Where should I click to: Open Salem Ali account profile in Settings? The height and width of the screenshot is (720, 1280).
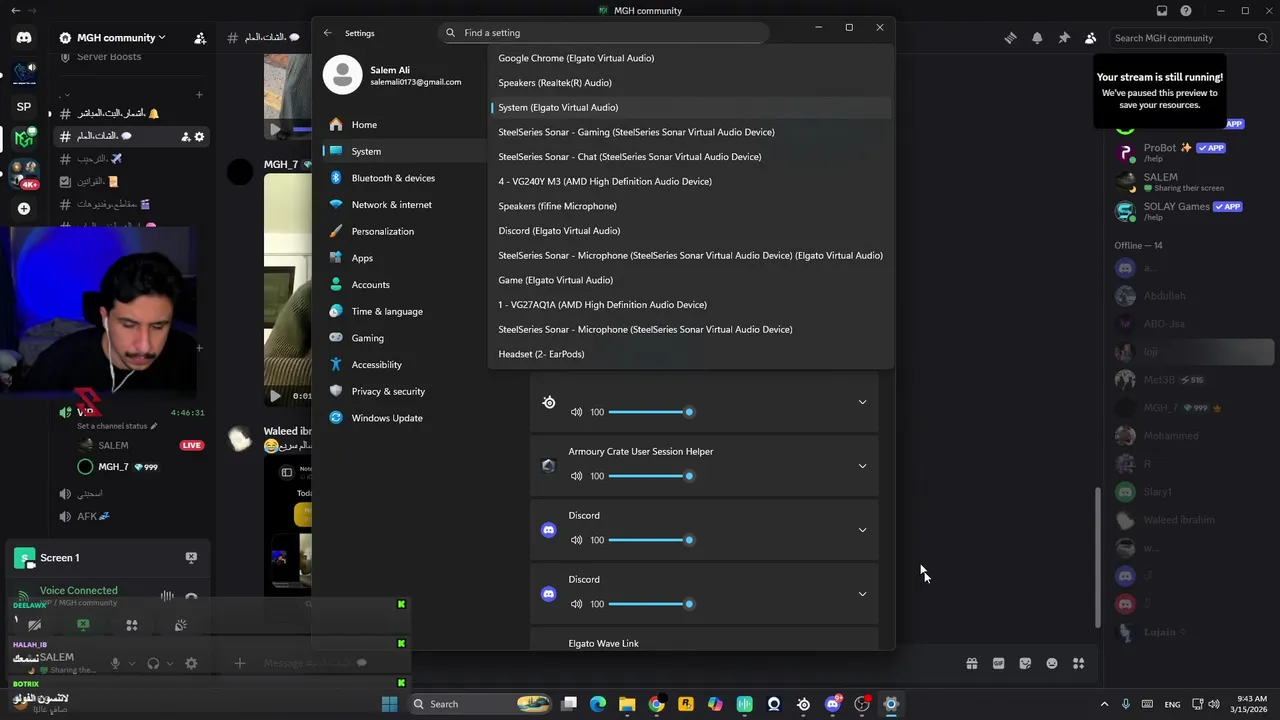[393, 75]
